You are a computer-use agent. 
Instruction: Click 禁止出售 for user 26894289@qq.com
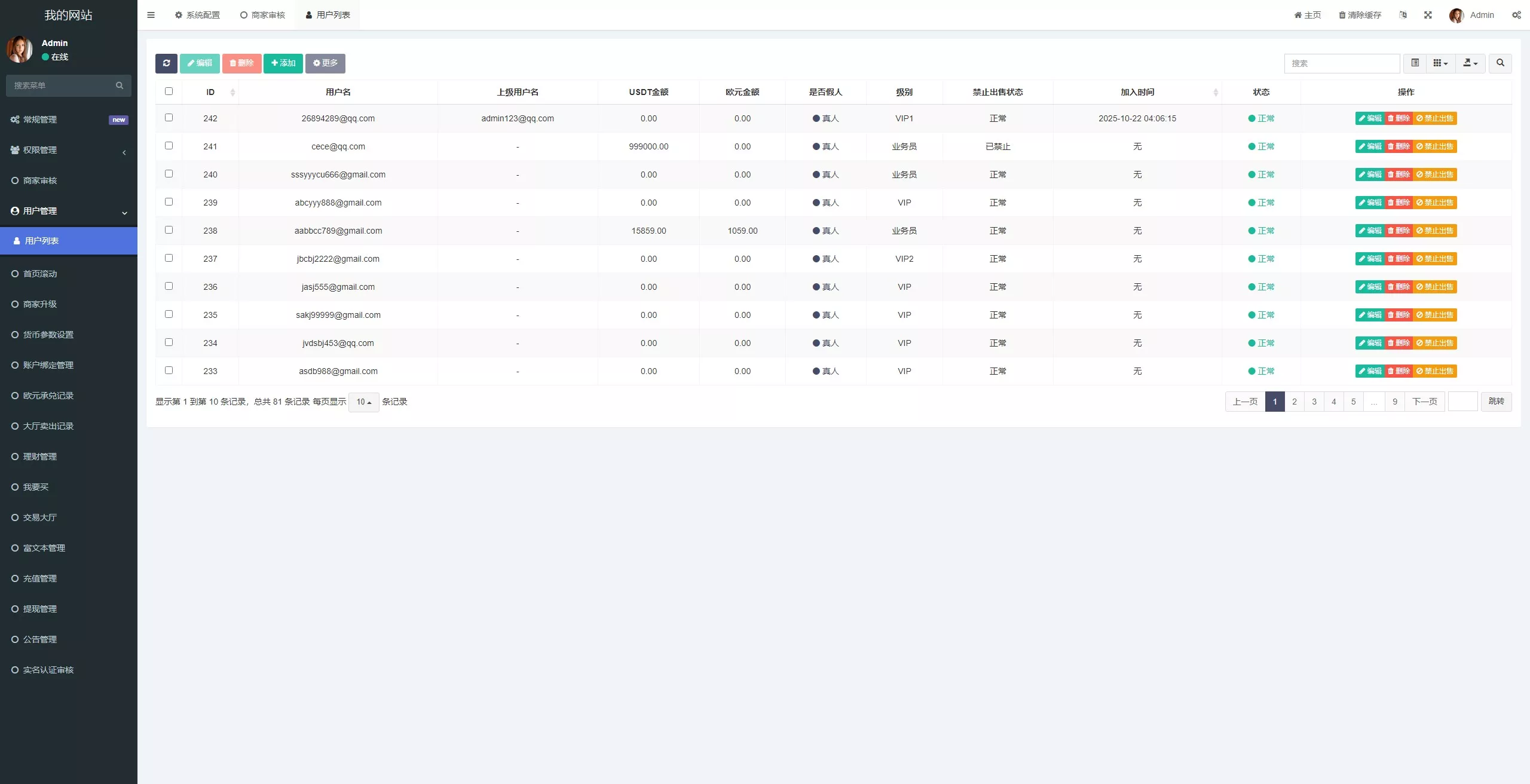point(1435,118)
